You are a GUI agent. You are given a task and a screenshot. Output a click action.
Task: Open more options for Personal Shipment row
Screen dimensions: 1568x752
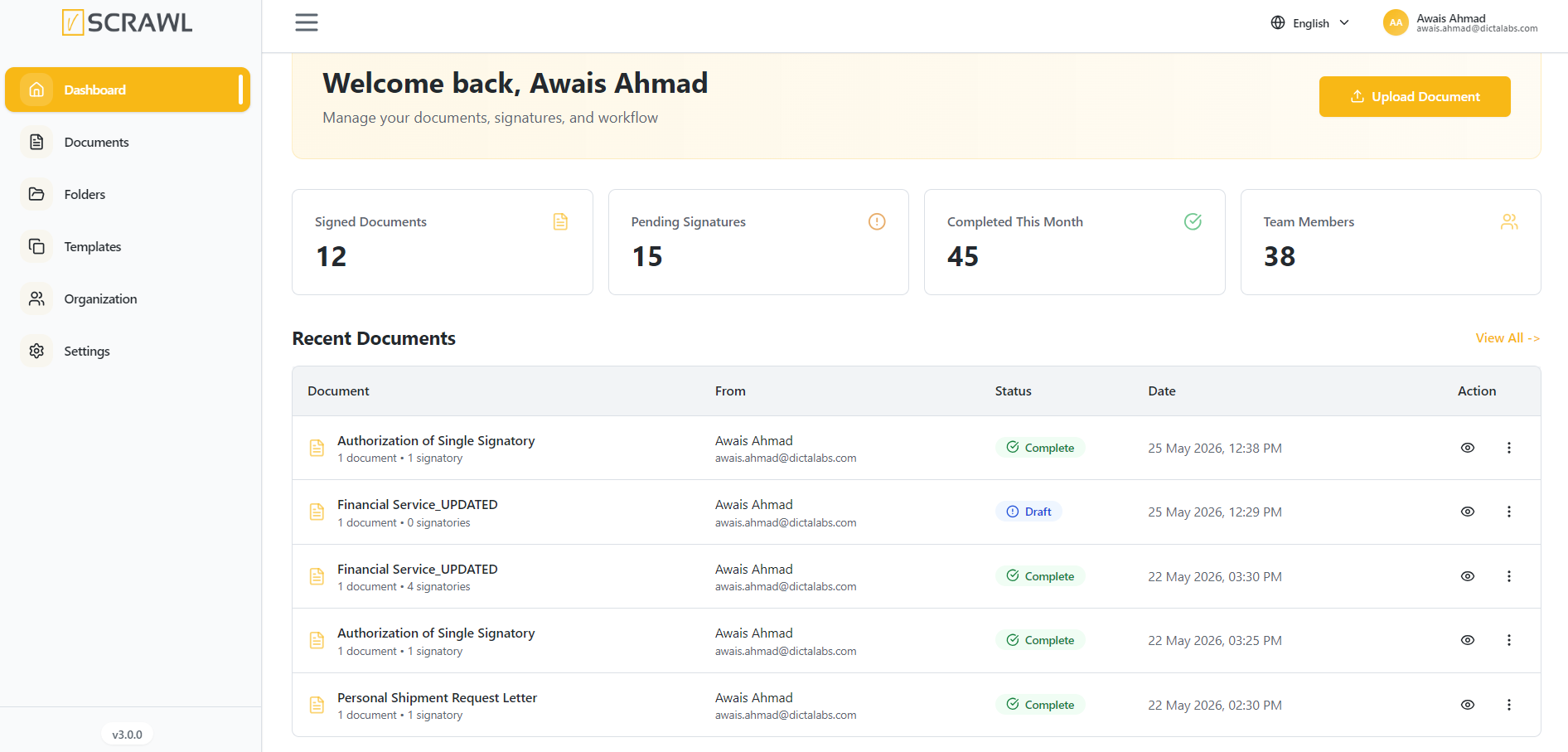coord(1509,705)
